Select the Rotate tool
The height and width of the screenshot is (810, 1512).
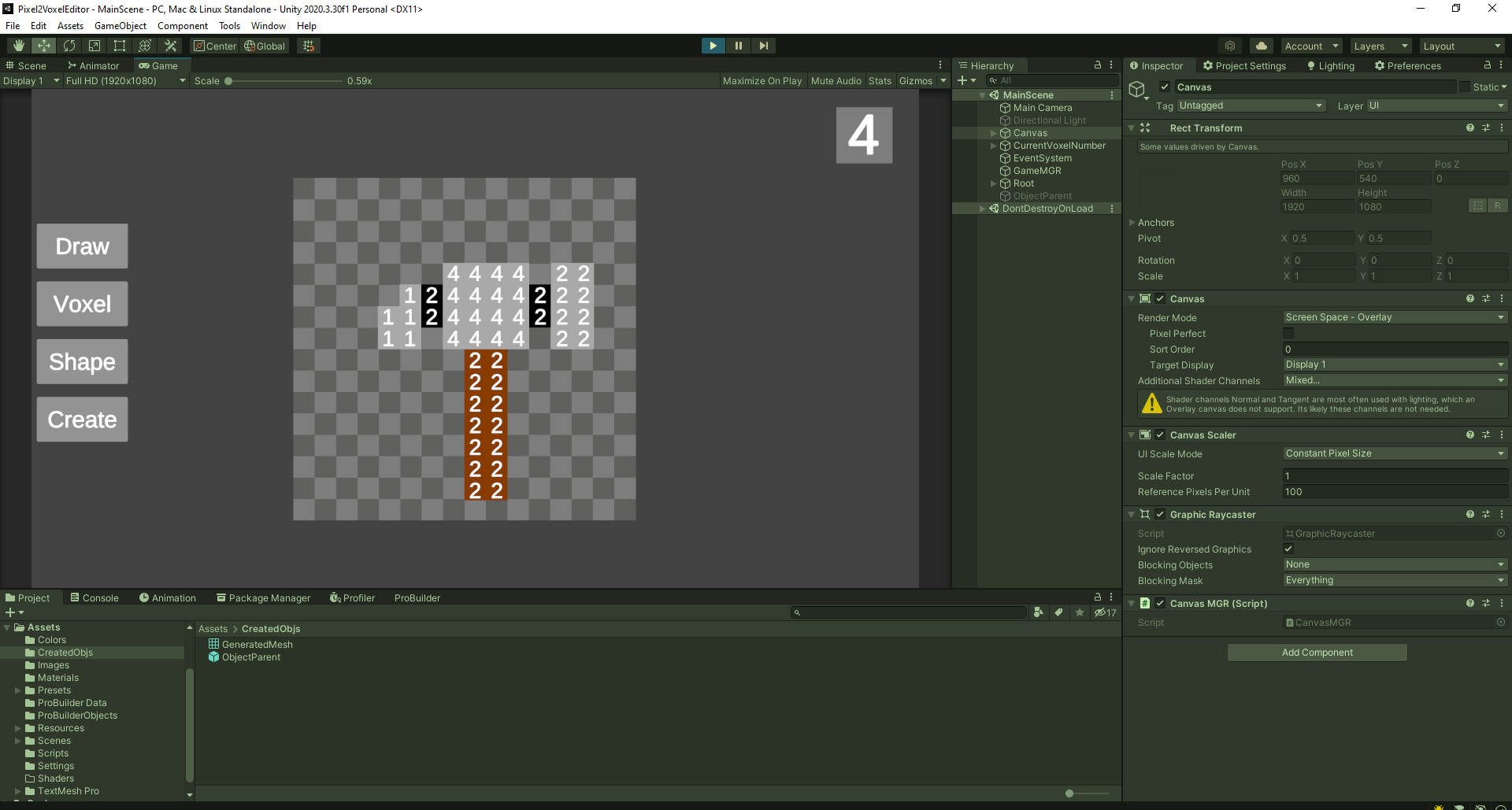point(69,46)
